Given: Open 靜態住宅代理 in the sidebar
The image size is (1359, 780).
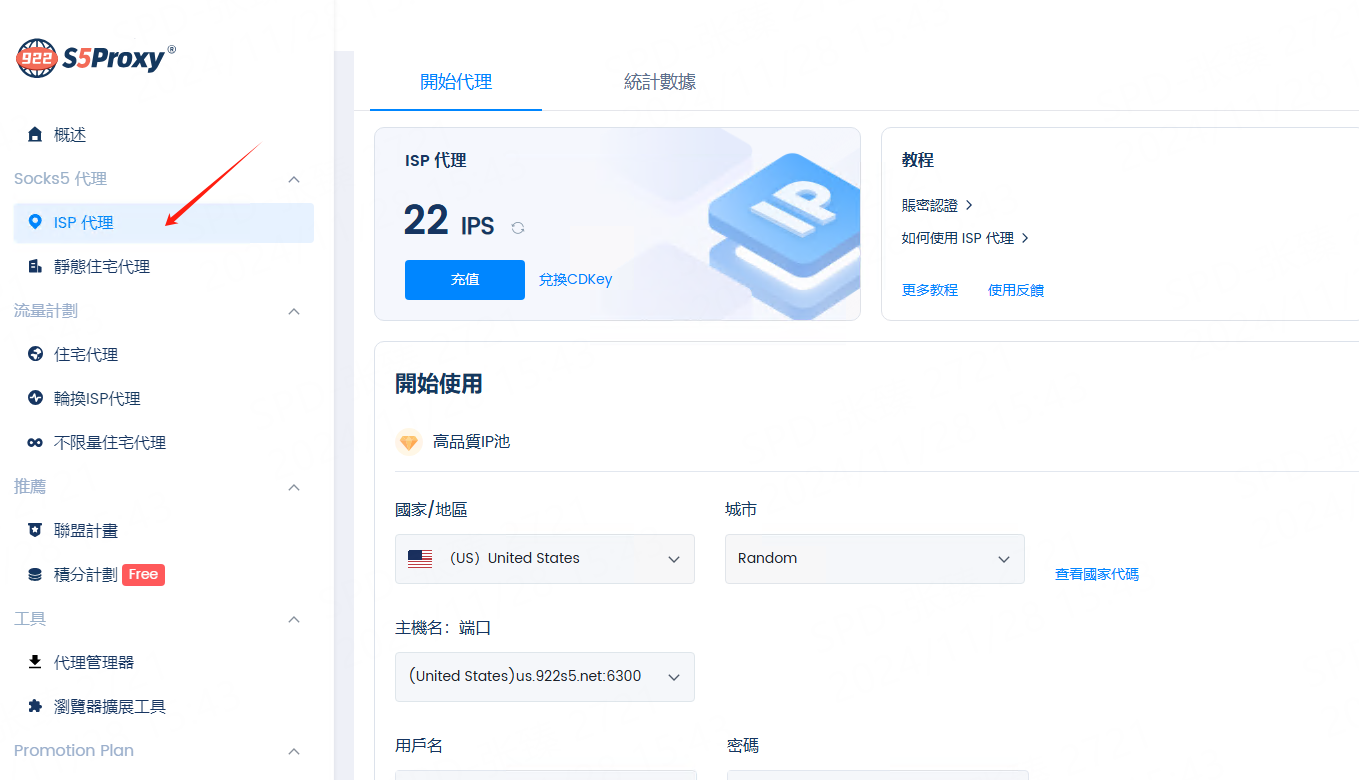Looking at the screenshot, I should coord(164,267).
